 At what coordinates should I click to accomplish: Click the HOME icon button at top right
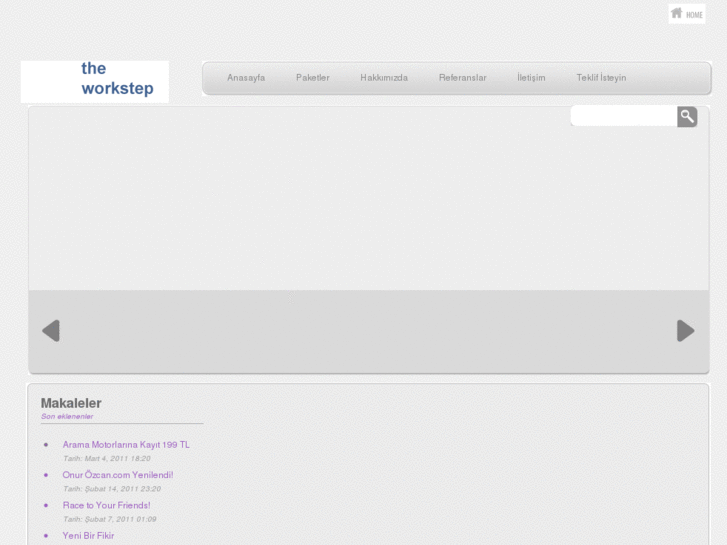[687, 13]
